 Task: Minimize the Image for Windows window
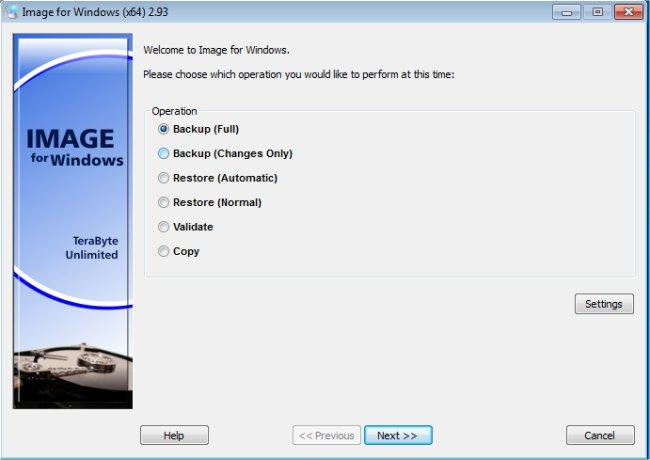point(566,12)
